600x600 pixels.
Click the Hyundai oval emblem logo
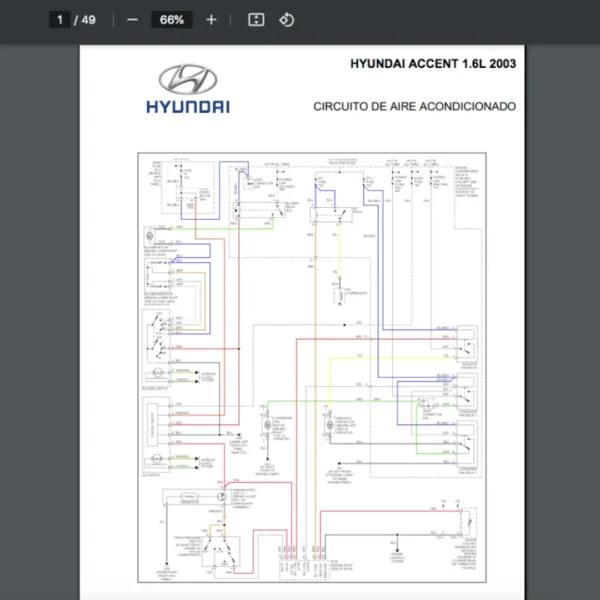[188, 79]
